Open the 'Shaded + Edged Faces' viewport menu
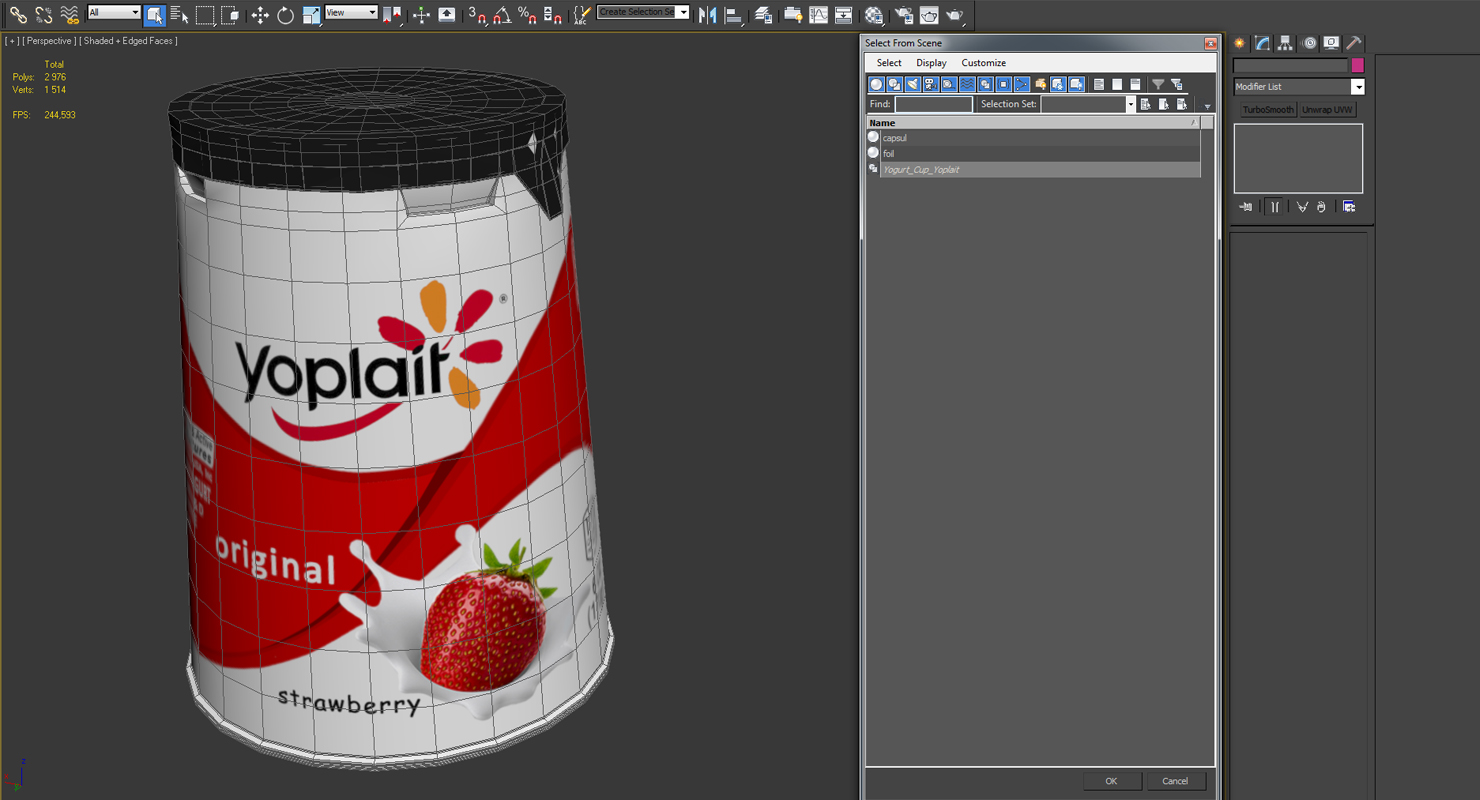This screenshot has height=800, width=1480. pyautogui.click(x=129, y=41)
